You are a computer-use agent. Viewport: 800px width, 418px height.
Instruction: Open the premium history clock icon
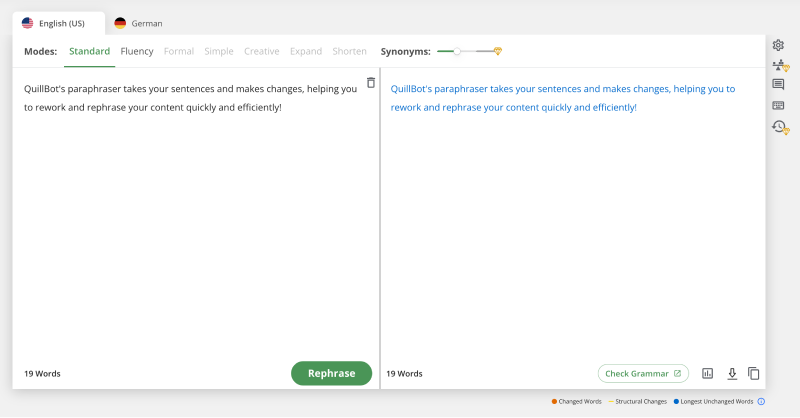click(x=779, y=127)
